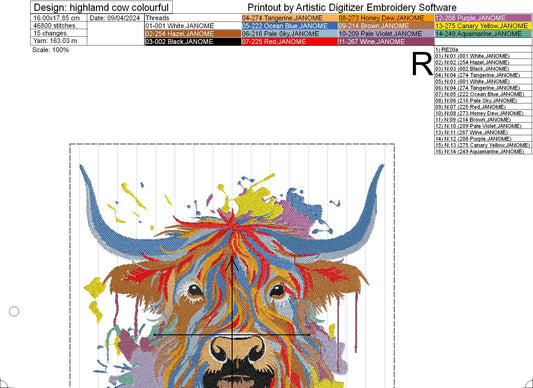Click the 'Scale: 100%' label
This screenshot has height=388, width=533.
50,50
